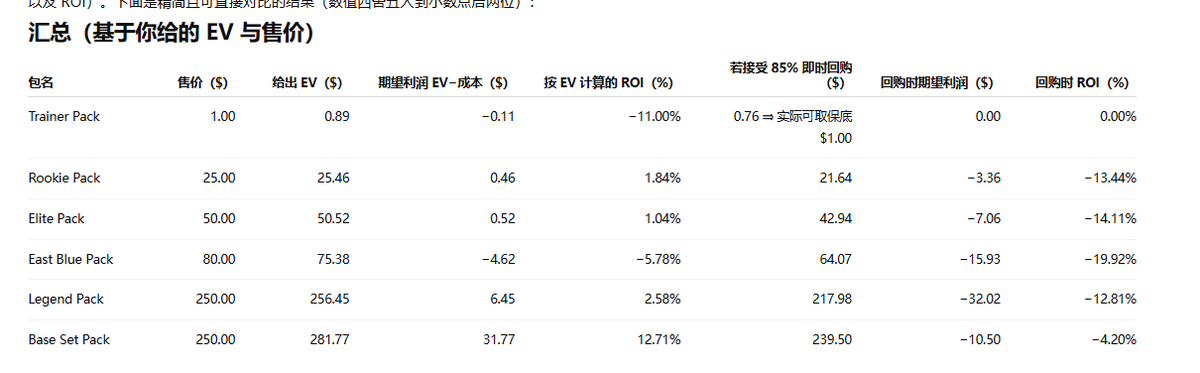Screen dimensions: 1200x373
Task: Click Base Set Pack EV value 281.77
Action: point(329,340)
